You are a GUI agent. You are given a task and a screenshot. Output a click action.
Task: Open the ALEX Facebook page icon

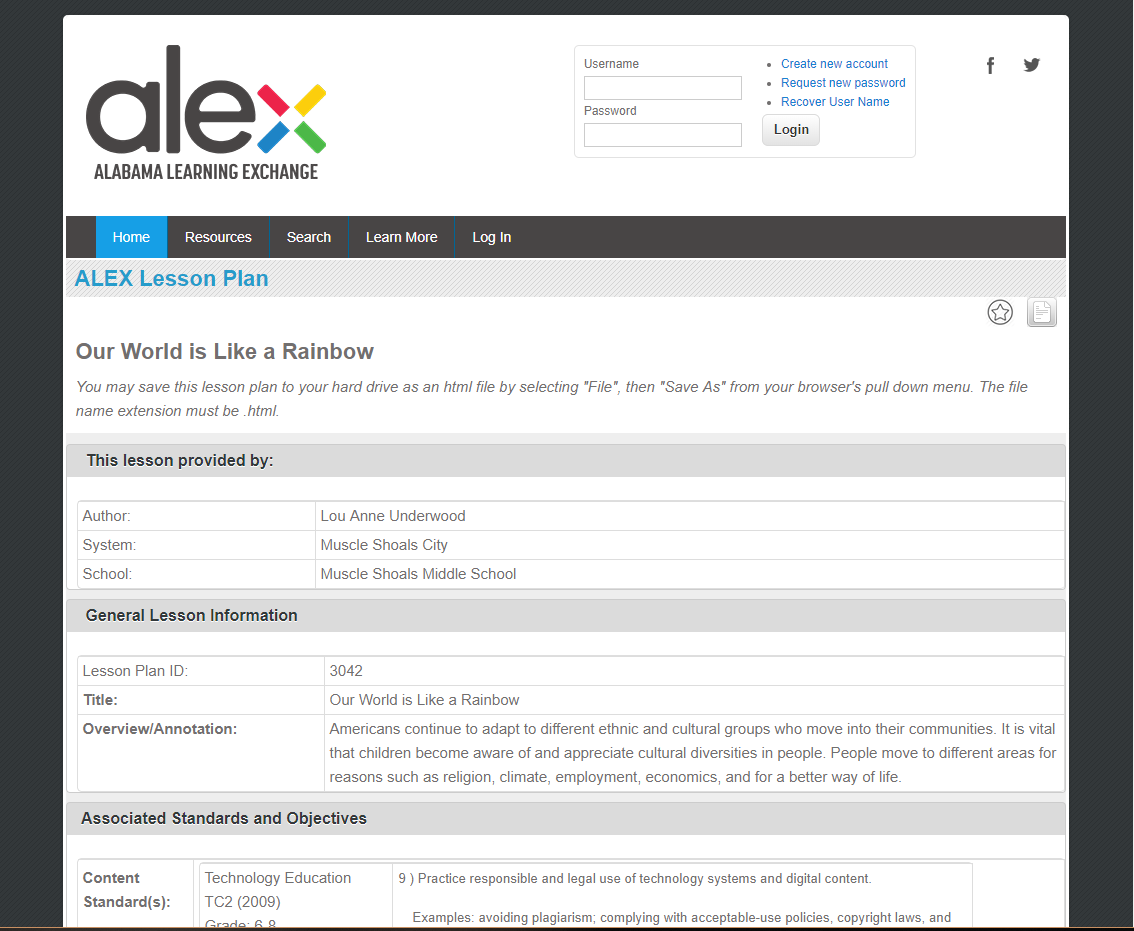point(990,66)
